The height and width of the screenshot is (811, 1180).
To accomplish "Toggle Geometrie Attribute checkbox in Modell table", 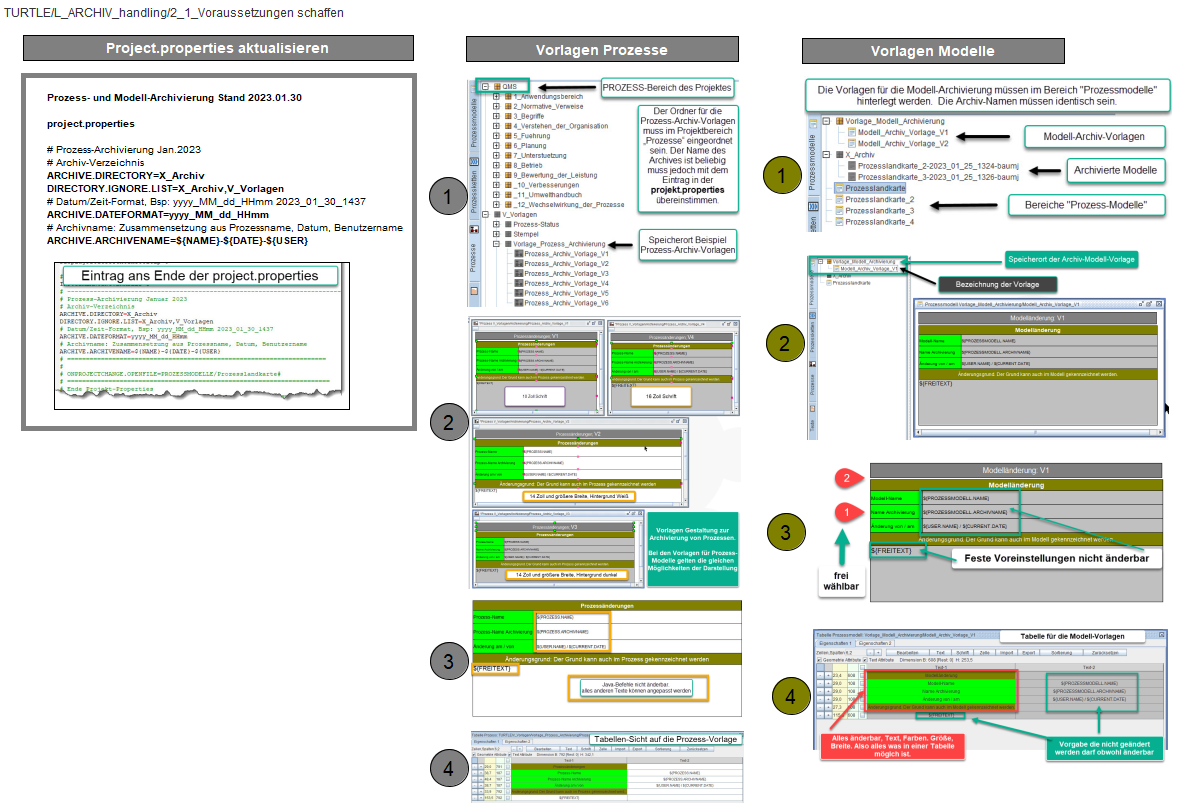I will coord(819,662).
